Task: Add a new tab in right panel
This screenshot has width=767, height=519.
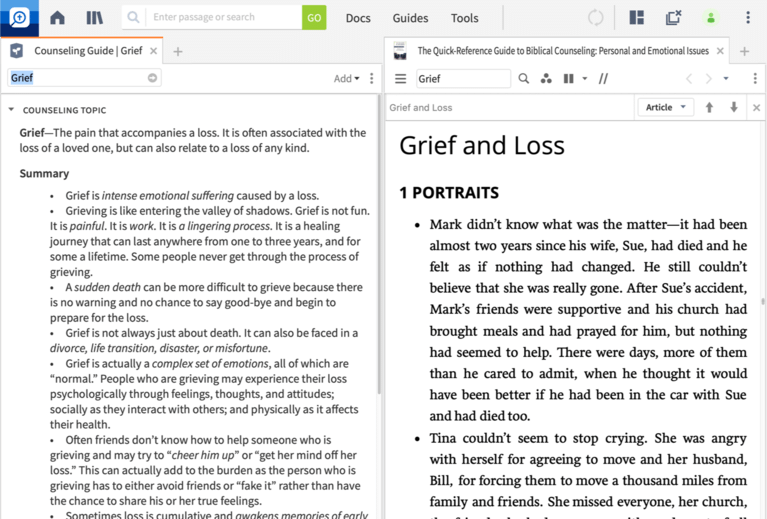Action: tap(744, 51)
